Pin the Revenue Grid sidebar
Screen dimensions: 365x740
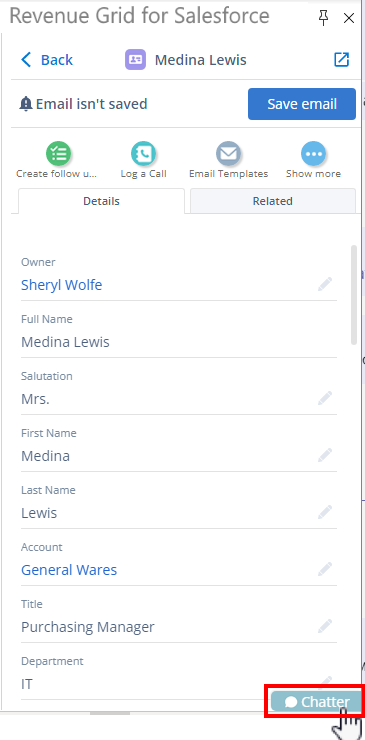pos(323,18)
